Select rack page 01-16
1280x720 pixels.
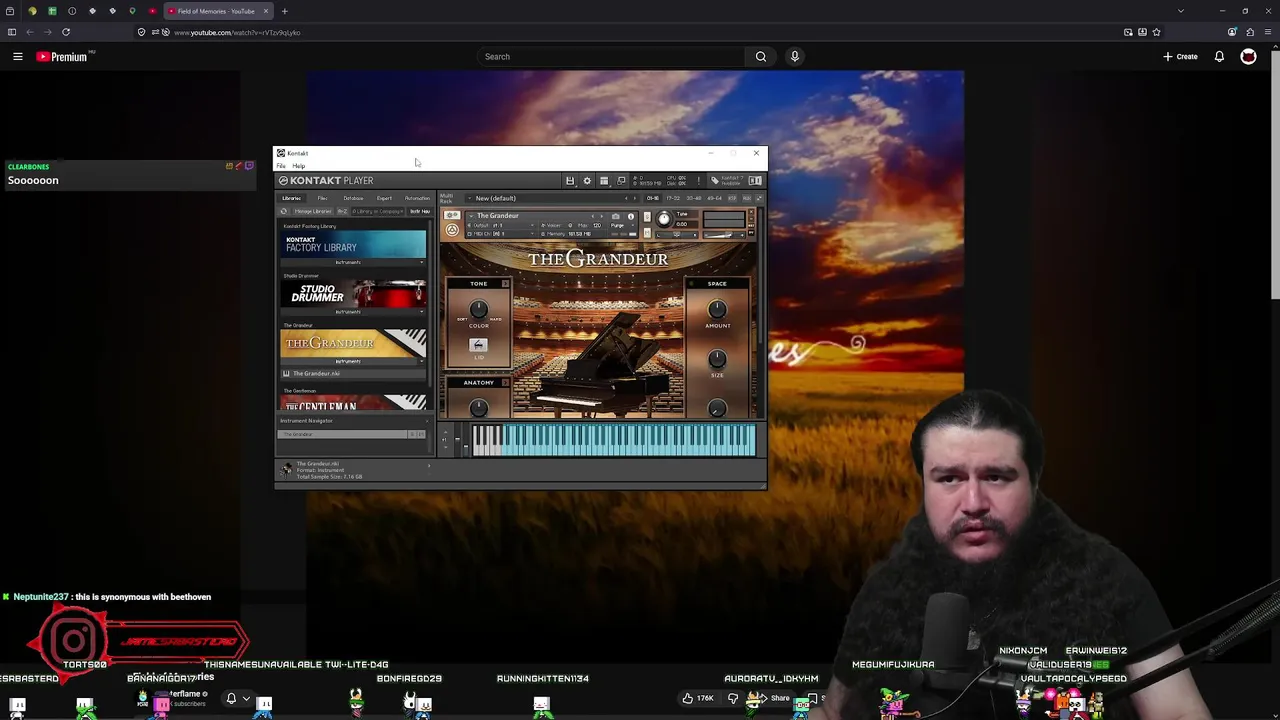[653, 198]
